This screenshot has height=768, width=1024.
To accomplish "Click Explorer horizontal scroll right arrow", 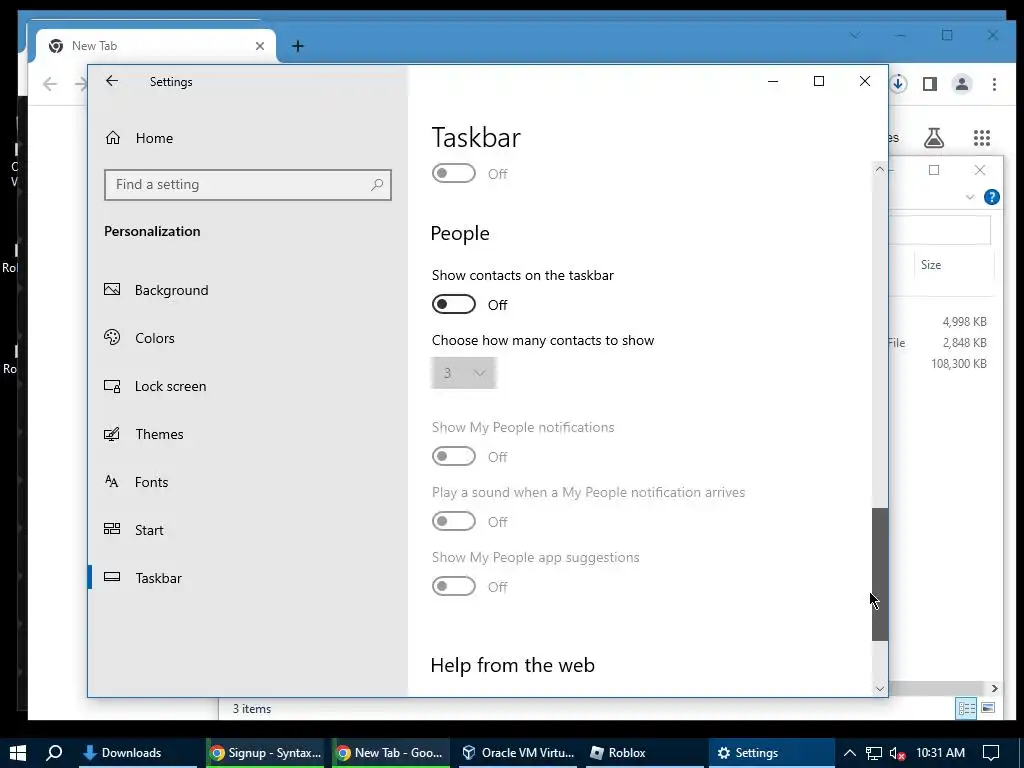I will pos(994,688).
